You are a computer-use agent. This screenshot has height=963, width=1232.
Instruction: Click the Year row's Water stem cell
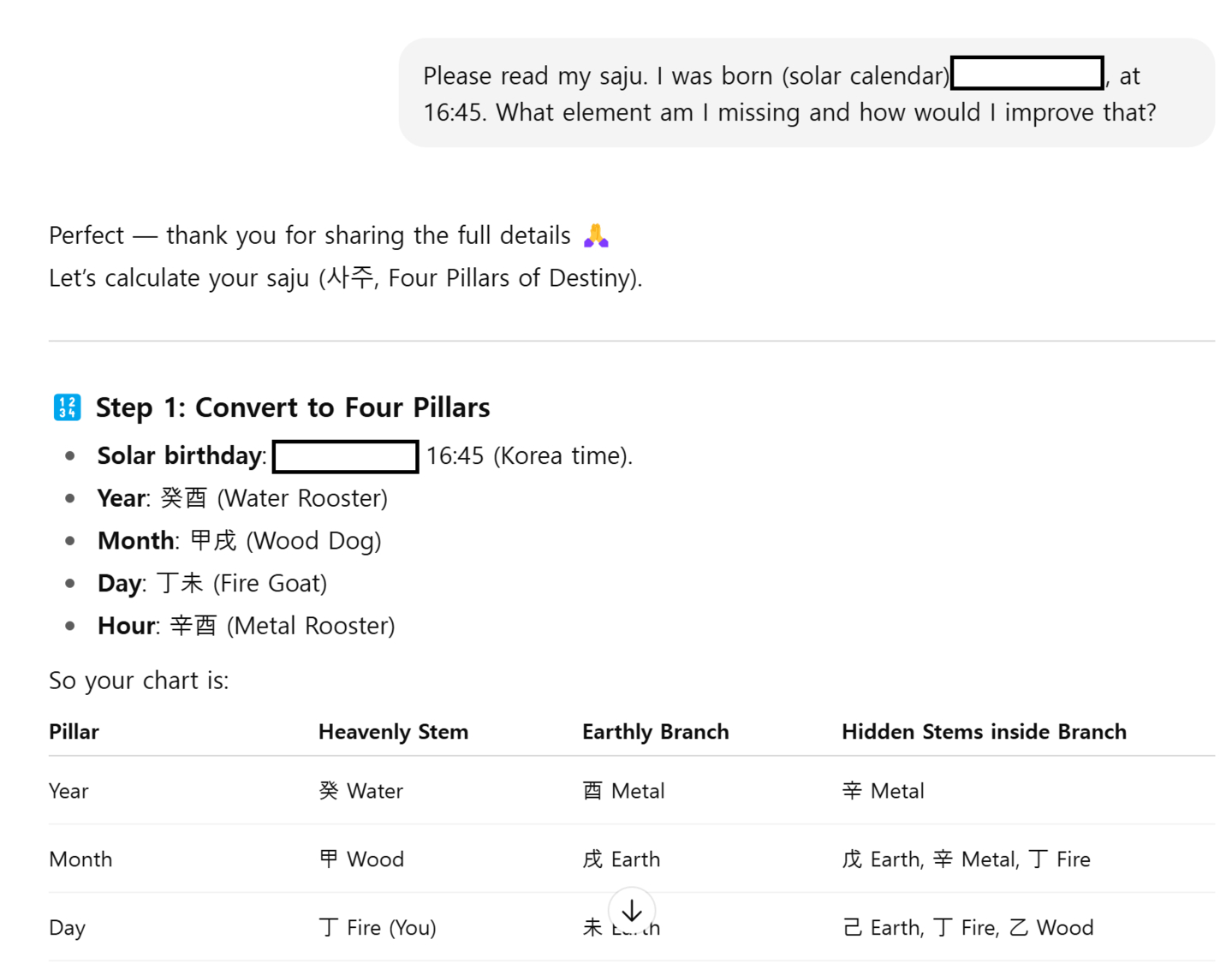click(360, 791)
